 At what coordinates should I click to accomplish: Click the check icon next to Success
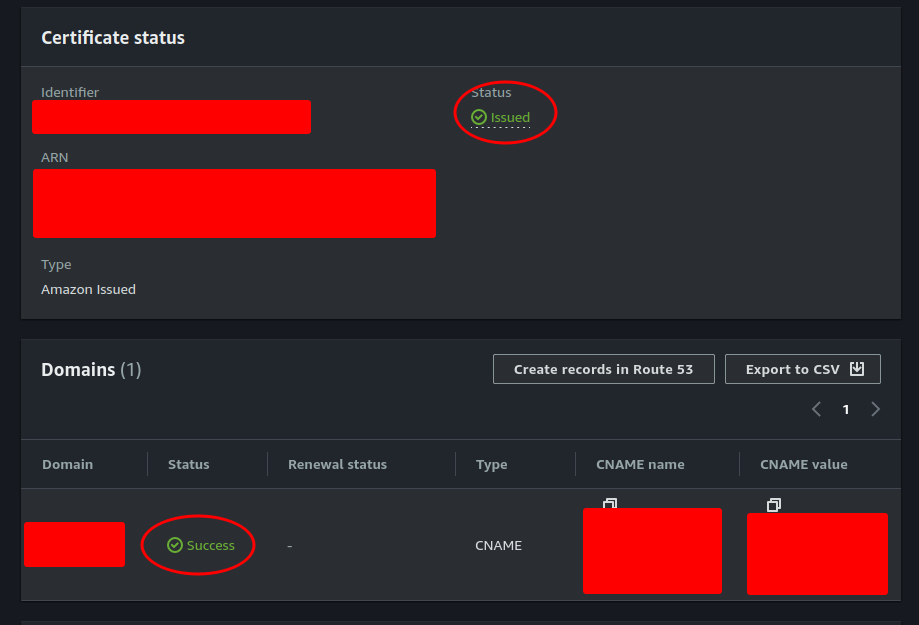(175, 545)
